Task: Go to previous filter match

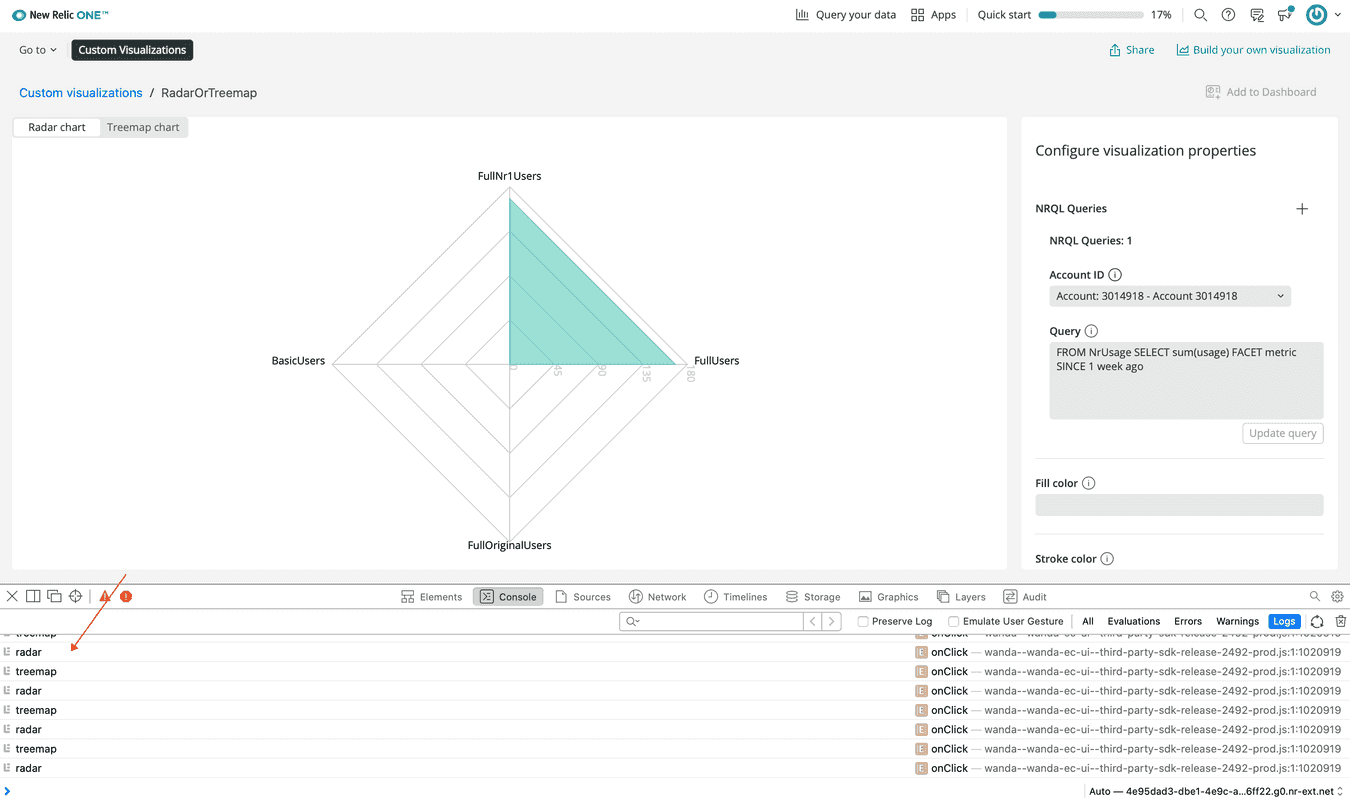Action: pyautogui.click(x=813, y=621)
